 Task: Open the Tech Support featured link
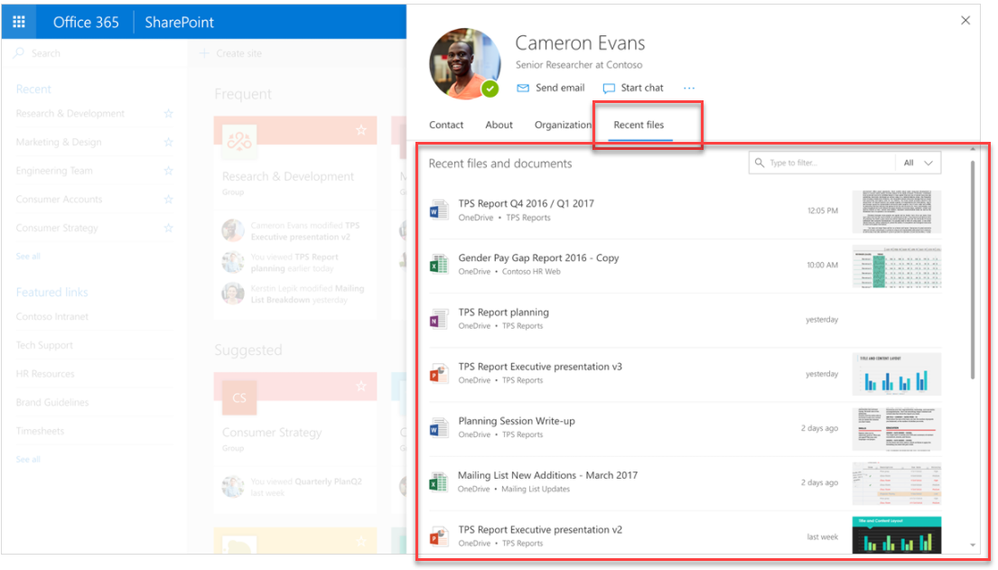pyautogui.click(x=45, y=345)
